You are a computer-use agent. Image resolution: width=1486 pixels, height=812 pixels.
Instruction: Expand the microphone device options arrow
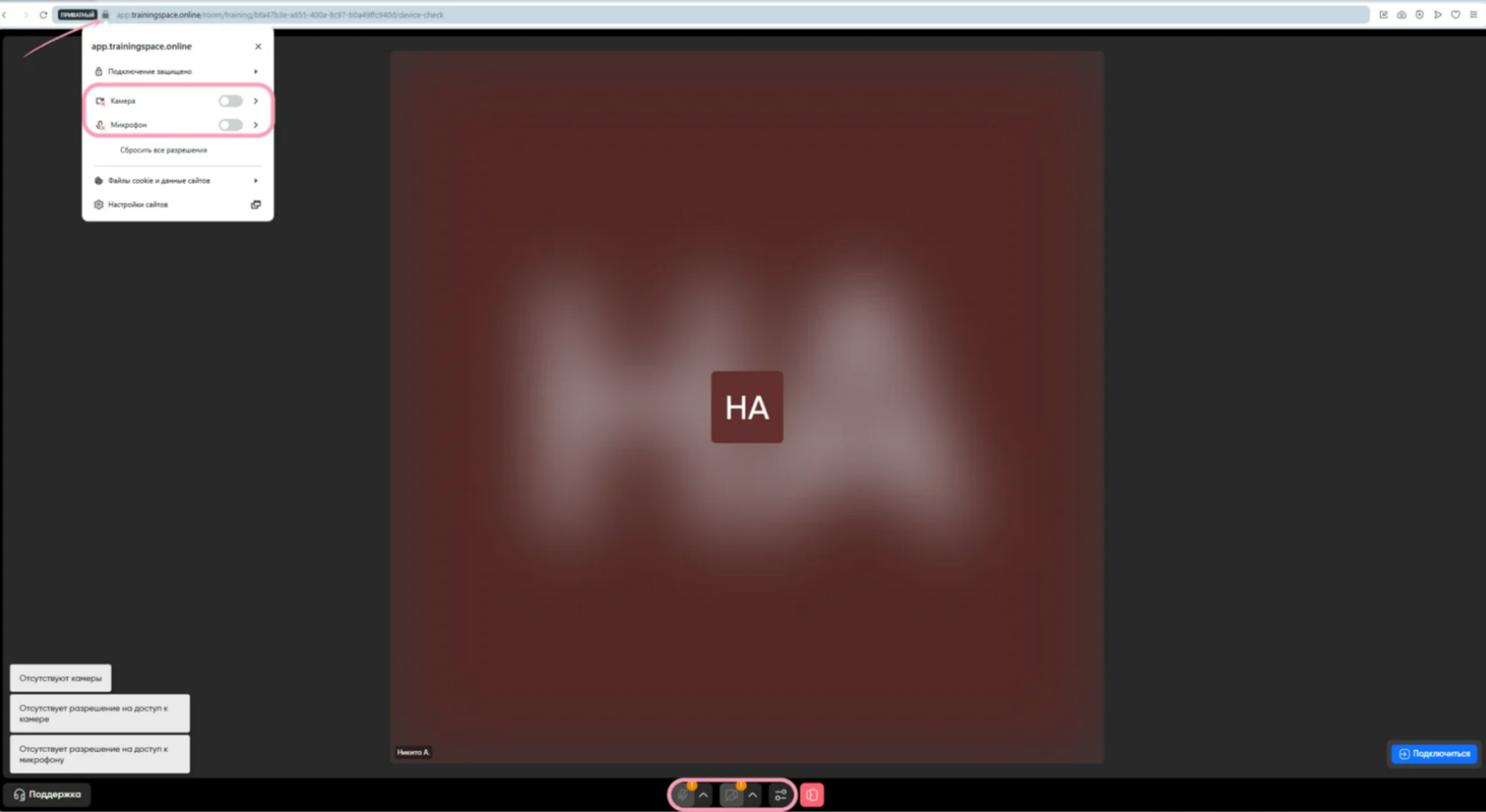(704, 795)
